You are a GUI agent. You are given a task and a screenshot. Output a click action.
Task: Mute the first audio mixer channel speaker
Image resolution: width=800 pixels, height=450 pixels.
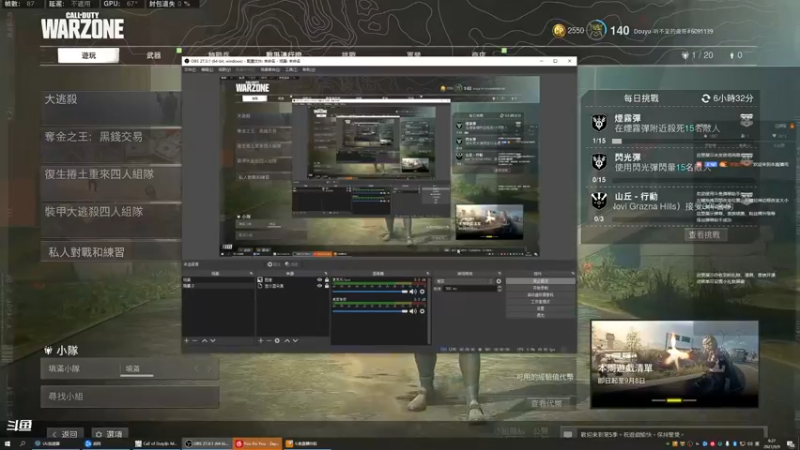pyautogui.click(x=413, y=292)
